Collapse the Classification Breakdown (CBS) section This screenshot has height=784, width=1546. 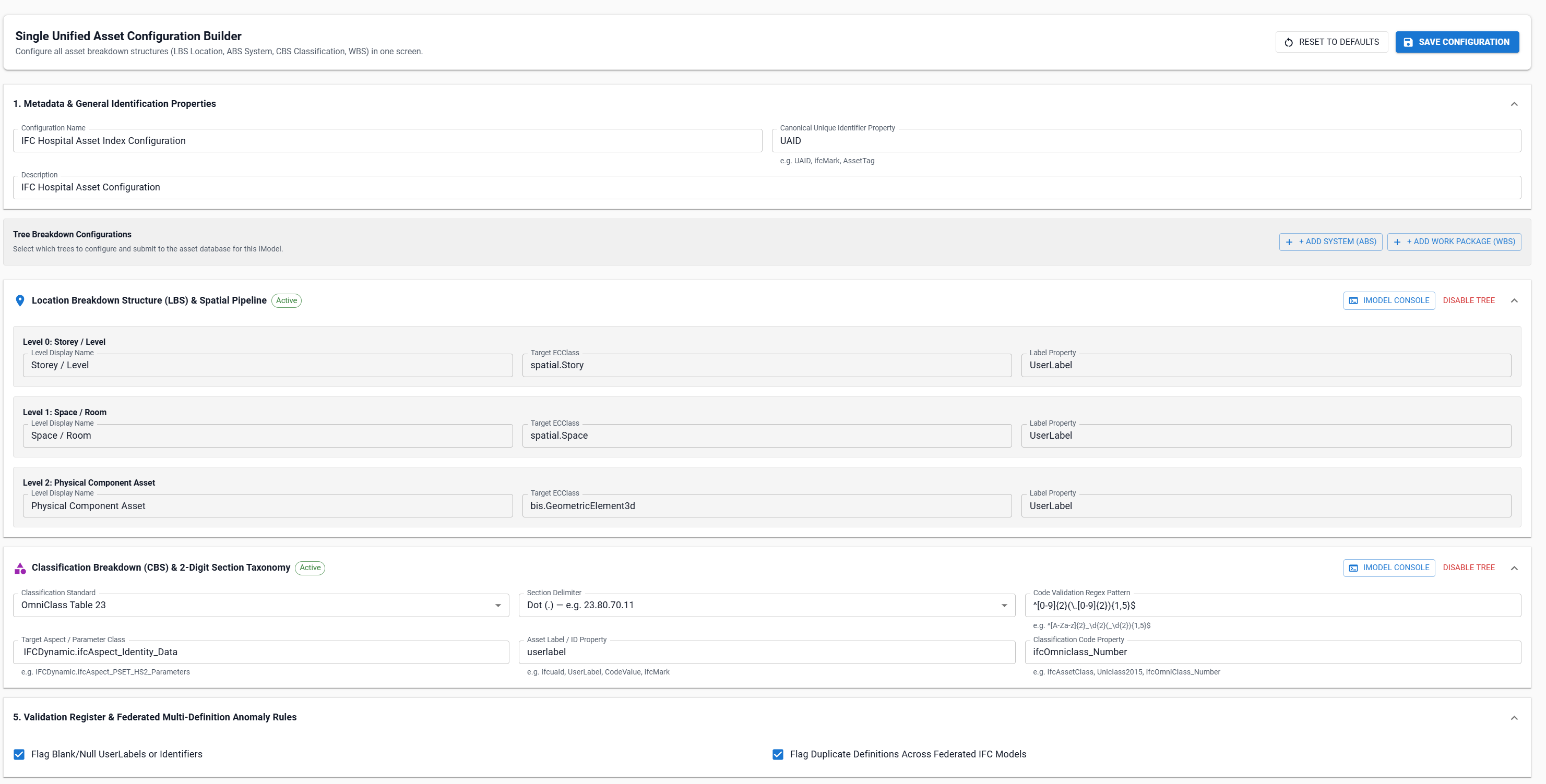tap(1514, 568)
